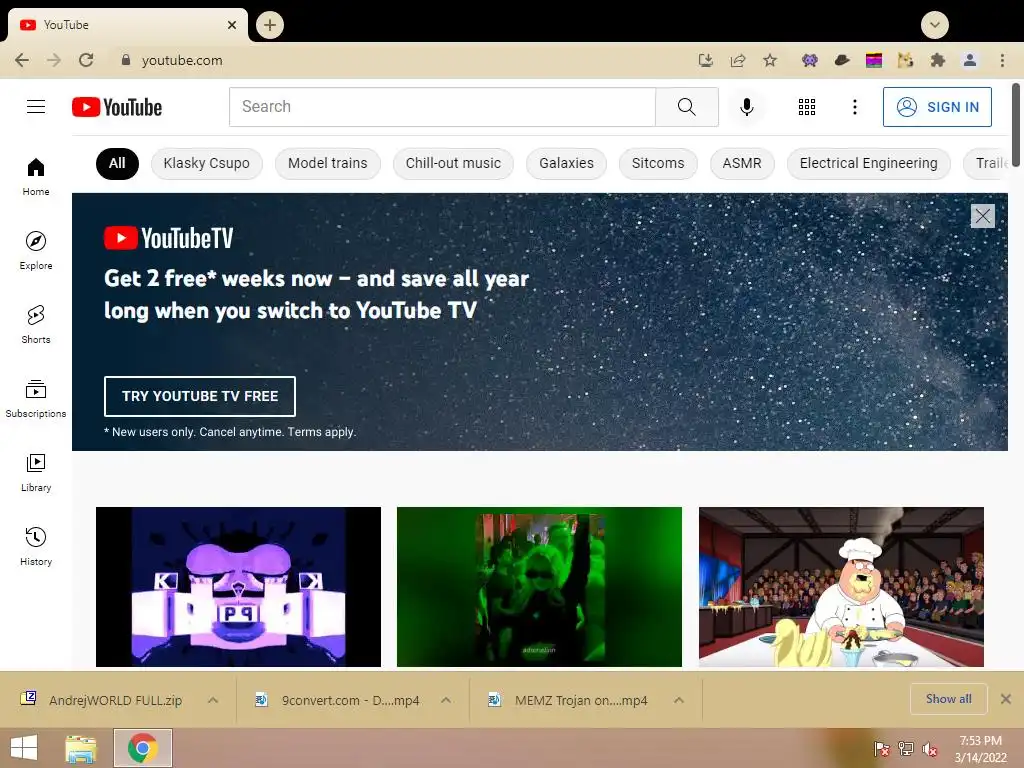Screen dimensions: 1024x768
Task: Open the Klasky Csupo purple face thumbnail
Action: 238,587
